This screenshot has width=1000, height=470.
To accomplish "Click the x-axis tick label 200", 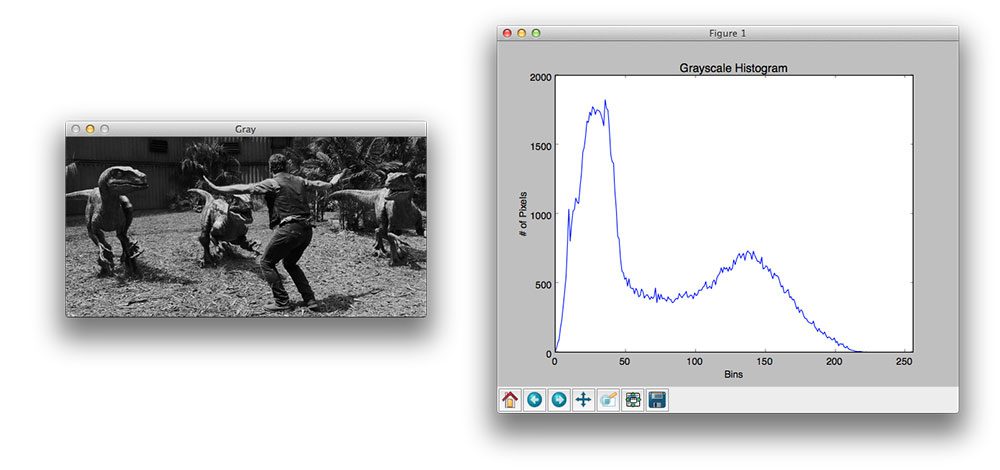I will [835, 362].
